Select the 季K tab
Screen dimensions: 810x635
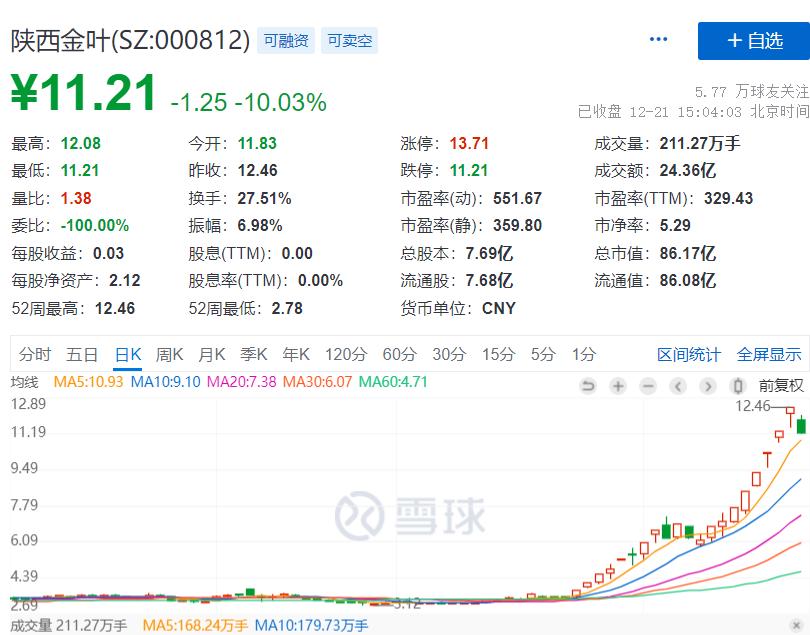[x=253, y=354]
